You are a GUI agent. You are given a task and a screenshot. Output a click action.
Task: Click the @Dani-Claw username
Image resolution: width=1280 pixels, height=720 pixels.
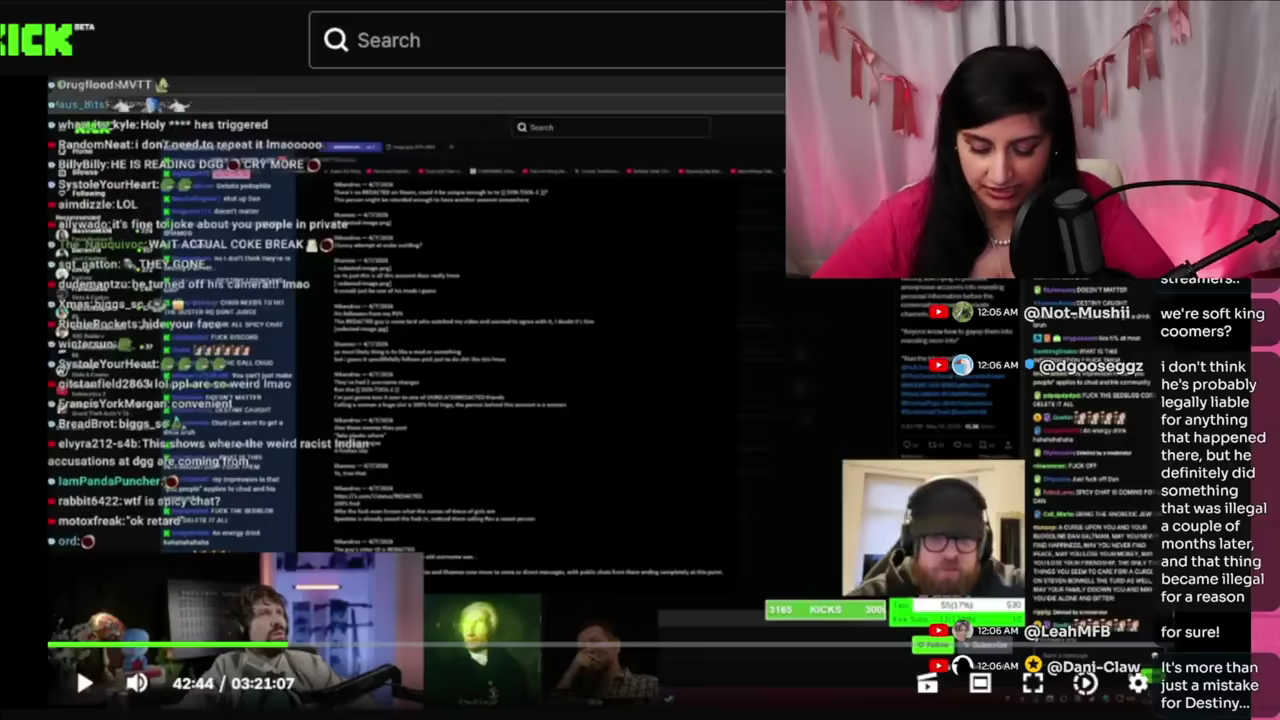click(x=1093, y=666)
